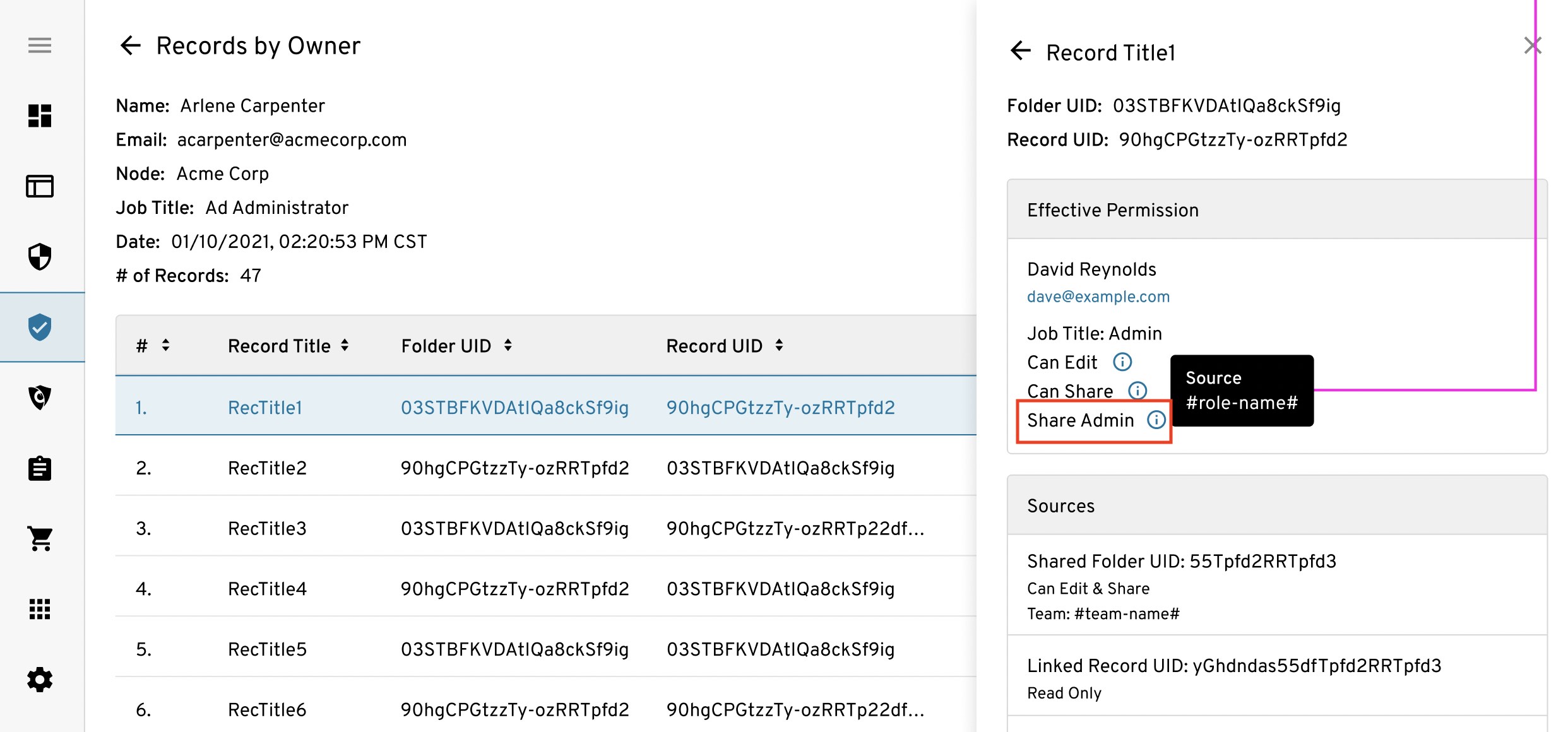Select the blue checkmark shield icon

(39, 327)
